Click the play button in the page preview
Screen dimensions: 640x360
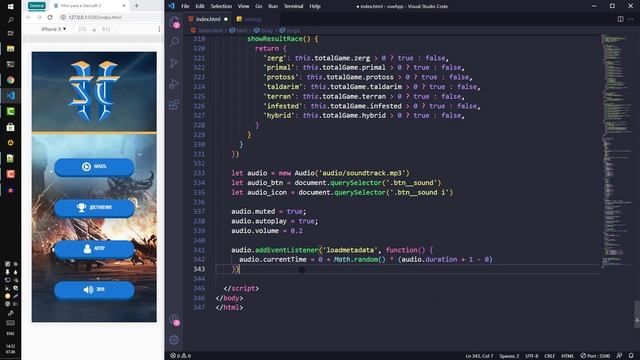tap(94, 167)
